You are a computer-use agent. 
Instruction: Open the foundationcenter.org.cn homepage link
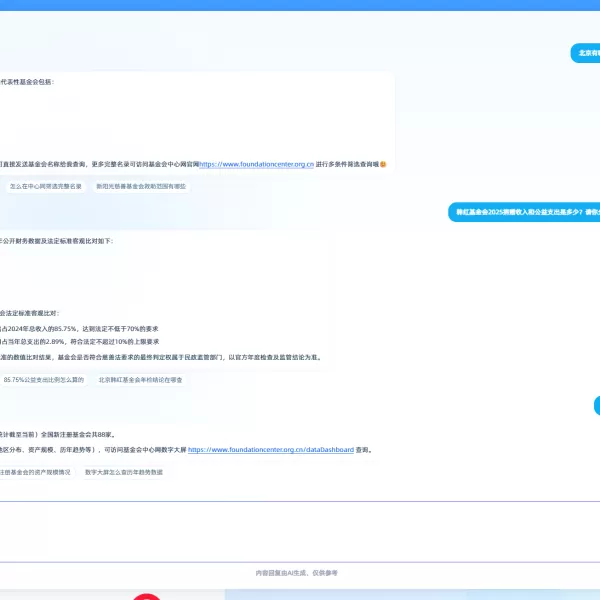(x=256, y=164)
